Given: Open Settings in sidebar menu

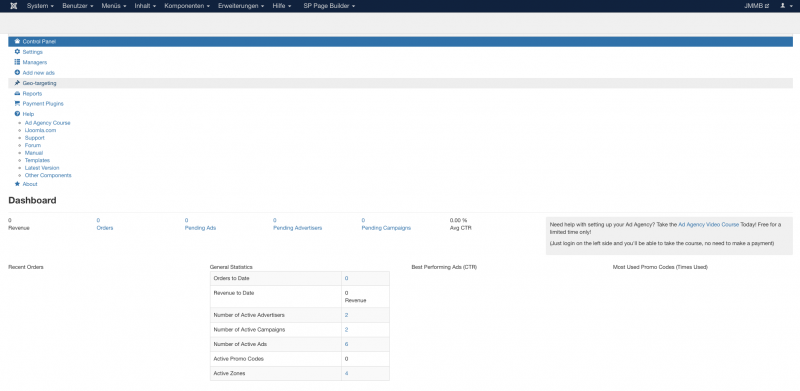Looking at the screenshot, I should [33, 52].
